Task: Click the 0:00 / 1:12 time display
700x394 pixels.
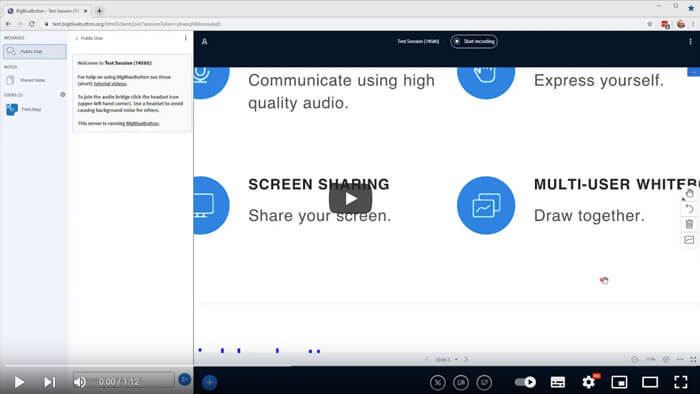Action: click(x=119, y=382)
